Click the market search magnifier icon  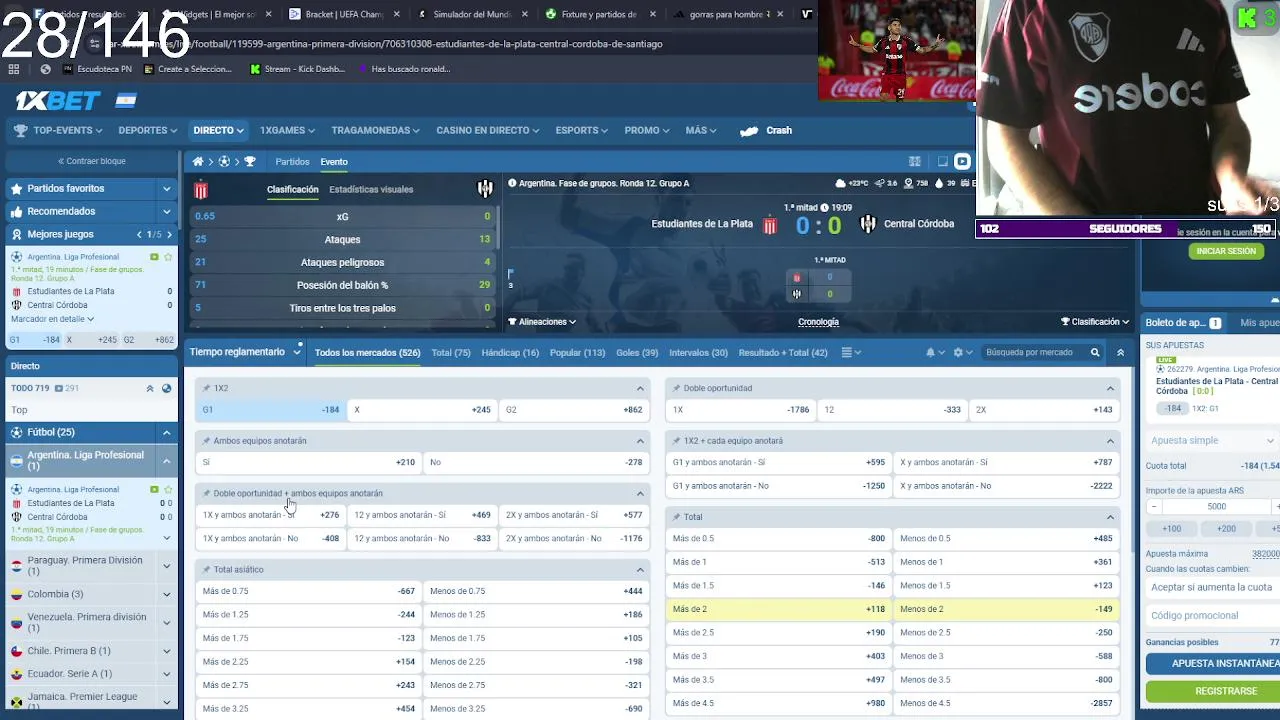[x=1095, y=352]
